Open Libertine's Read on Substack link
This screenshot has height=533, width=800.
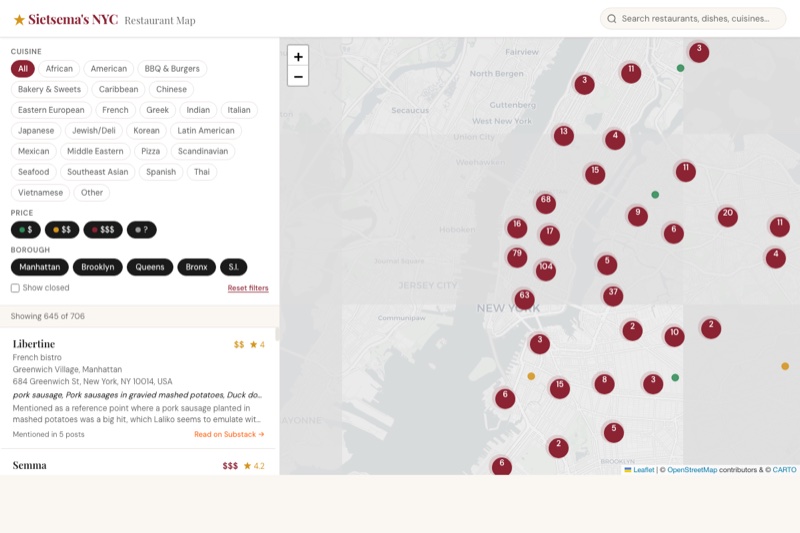pyautogui.click(x=229, y=434)
